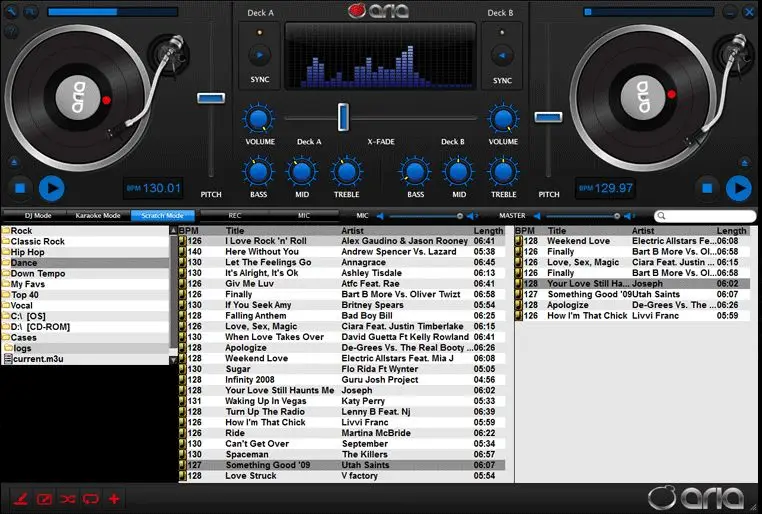This screenshot has height=514, width=762.
Task: Click the Deck A PITCH slider handle
Action: click(x=211, y=98)
